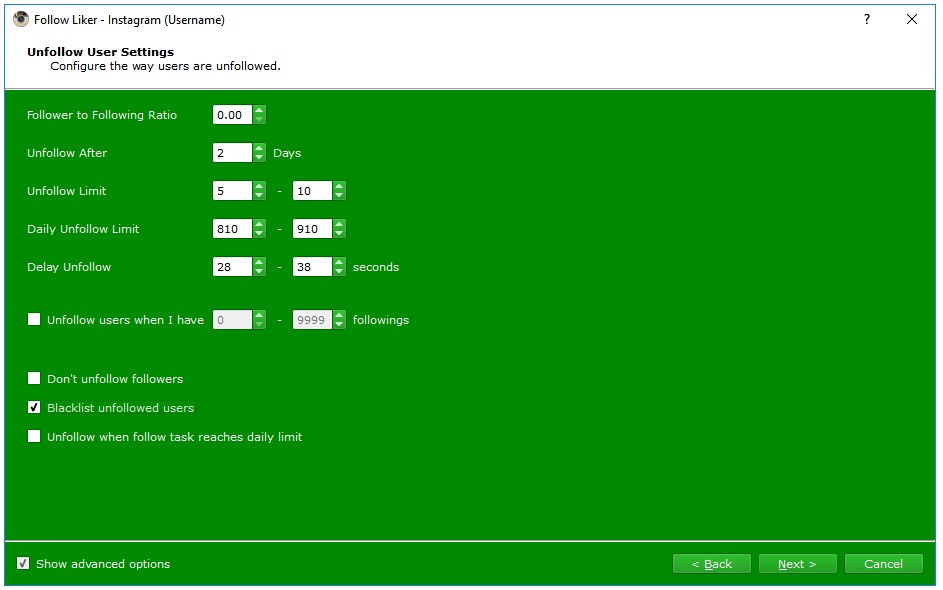
Task: Click the Daily Unfollow Limit label
Action: point(83,229)
